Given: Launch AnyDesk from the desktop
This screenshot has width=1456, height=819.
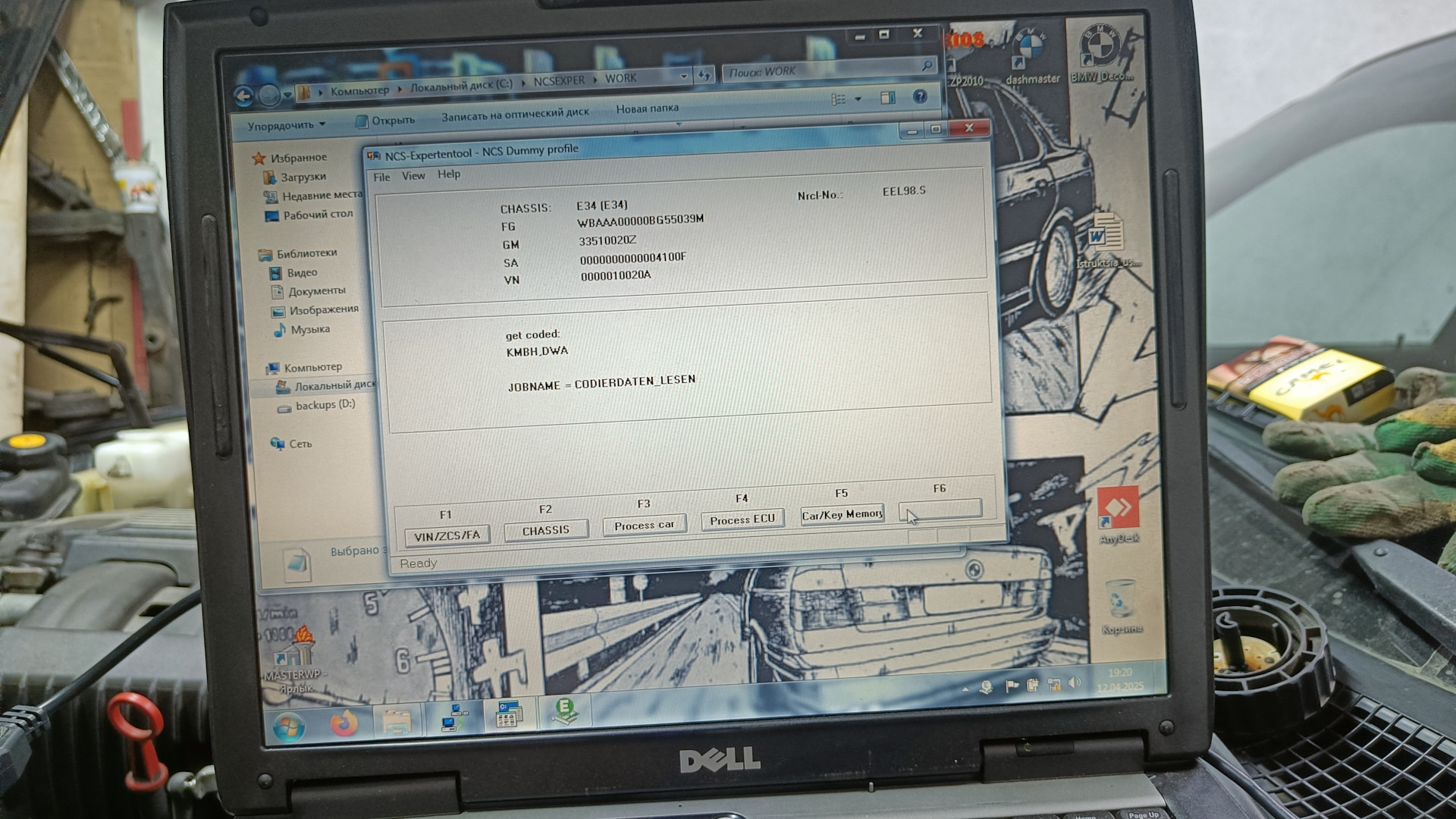Looking at the screenshot, I should tap(1118, 515).
